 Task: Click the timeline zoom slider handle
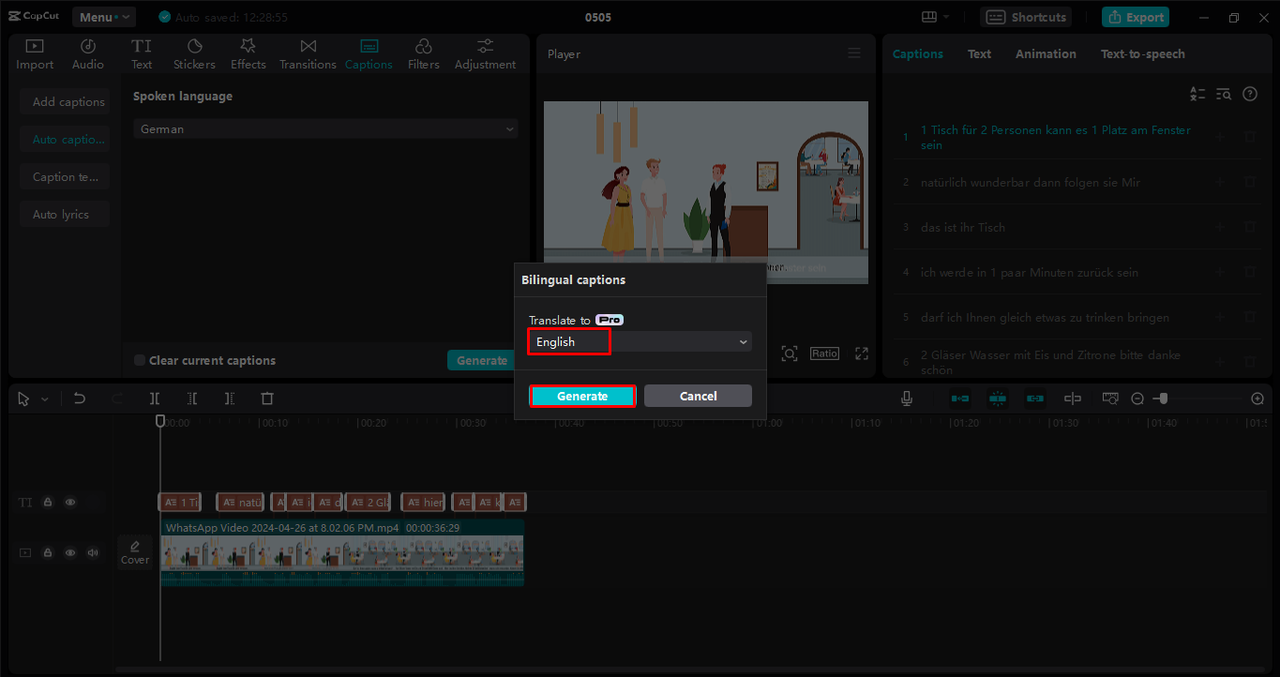coord(1162,398)
